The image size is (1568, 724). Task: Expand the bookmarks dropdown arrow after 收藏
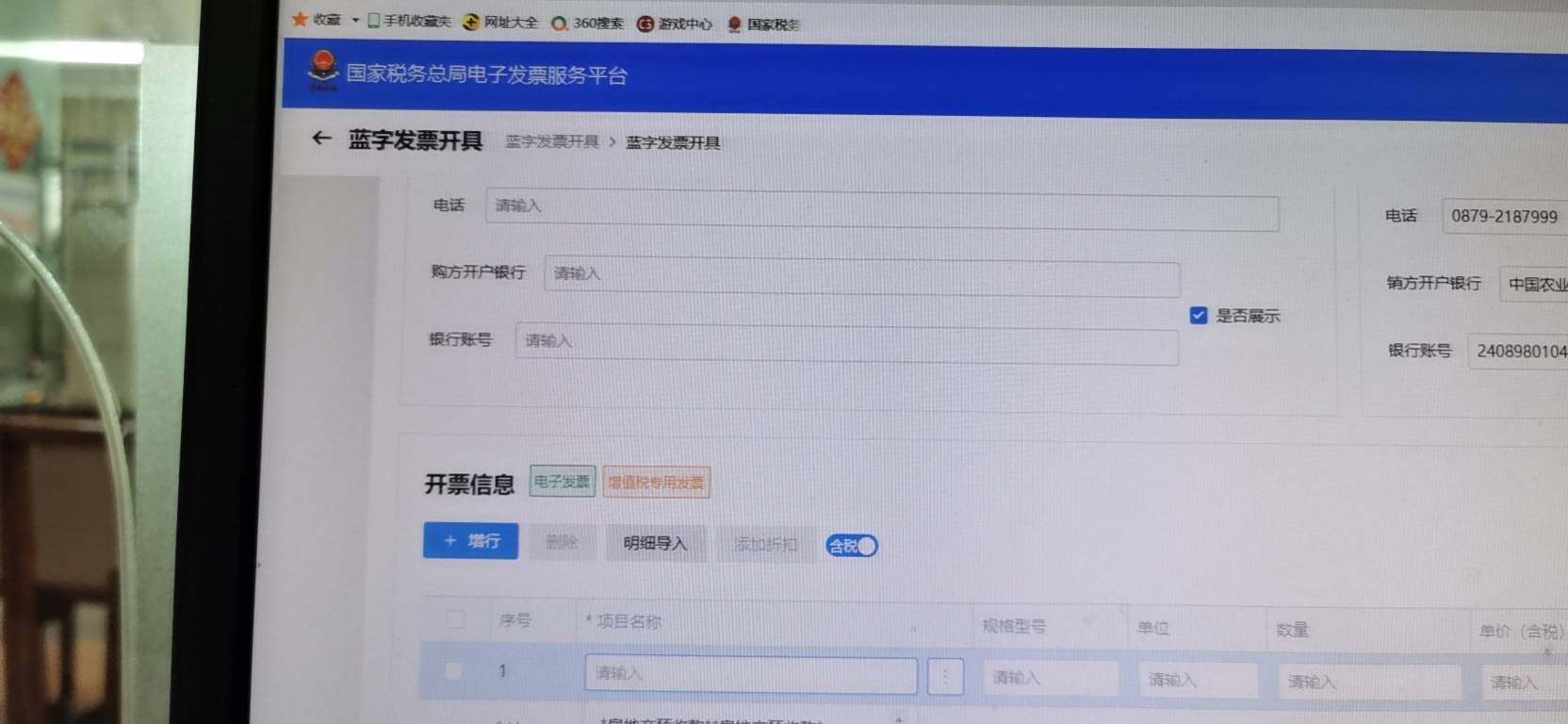click(x=355, y=20)
